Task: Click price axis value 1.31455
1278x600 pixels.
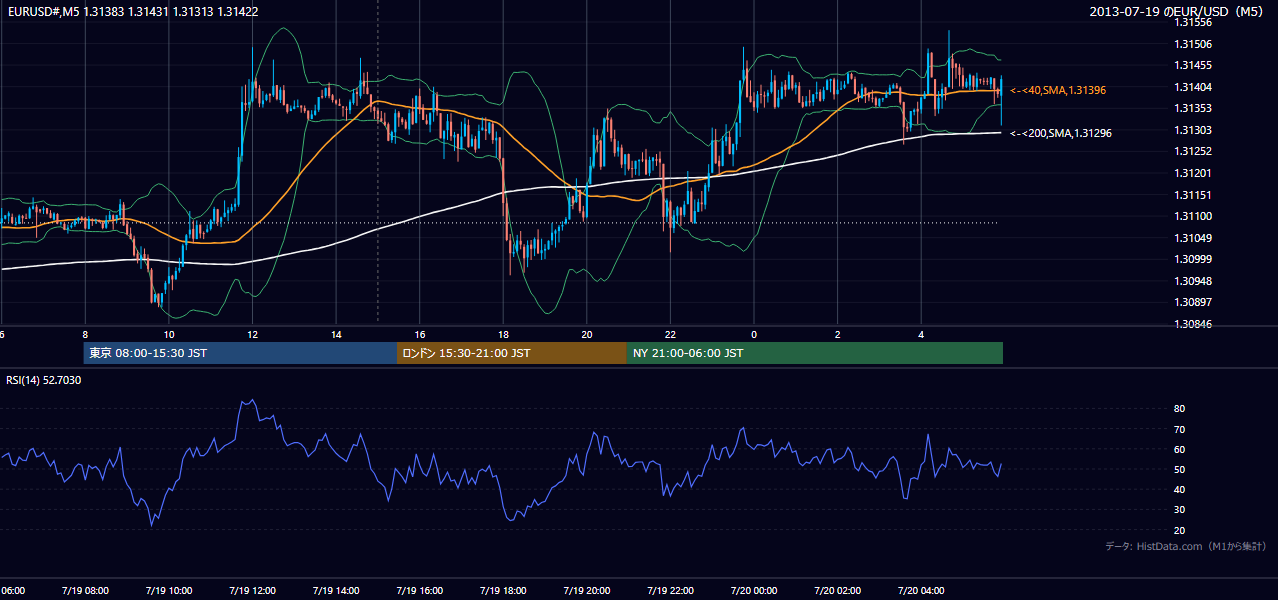Action: pyautogui.click(x=1192, y=65)
